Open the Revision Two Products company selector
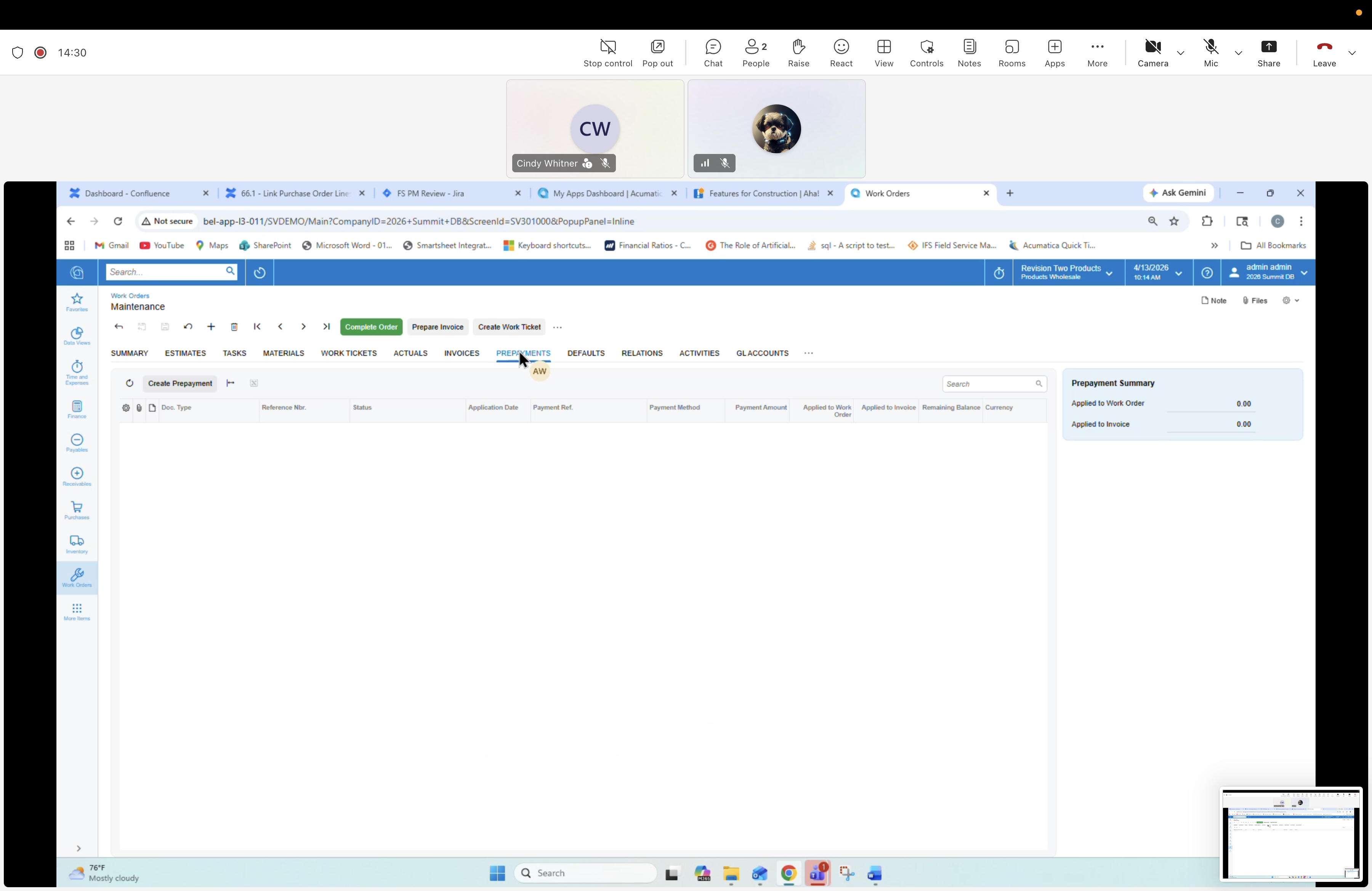This screenshot has height=891, width=1372. click(x=1066, y=272)
